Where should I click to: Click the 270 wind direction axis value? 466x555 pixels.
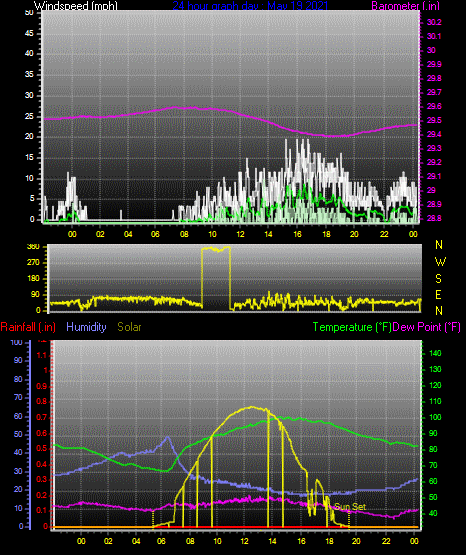point(33,263)
